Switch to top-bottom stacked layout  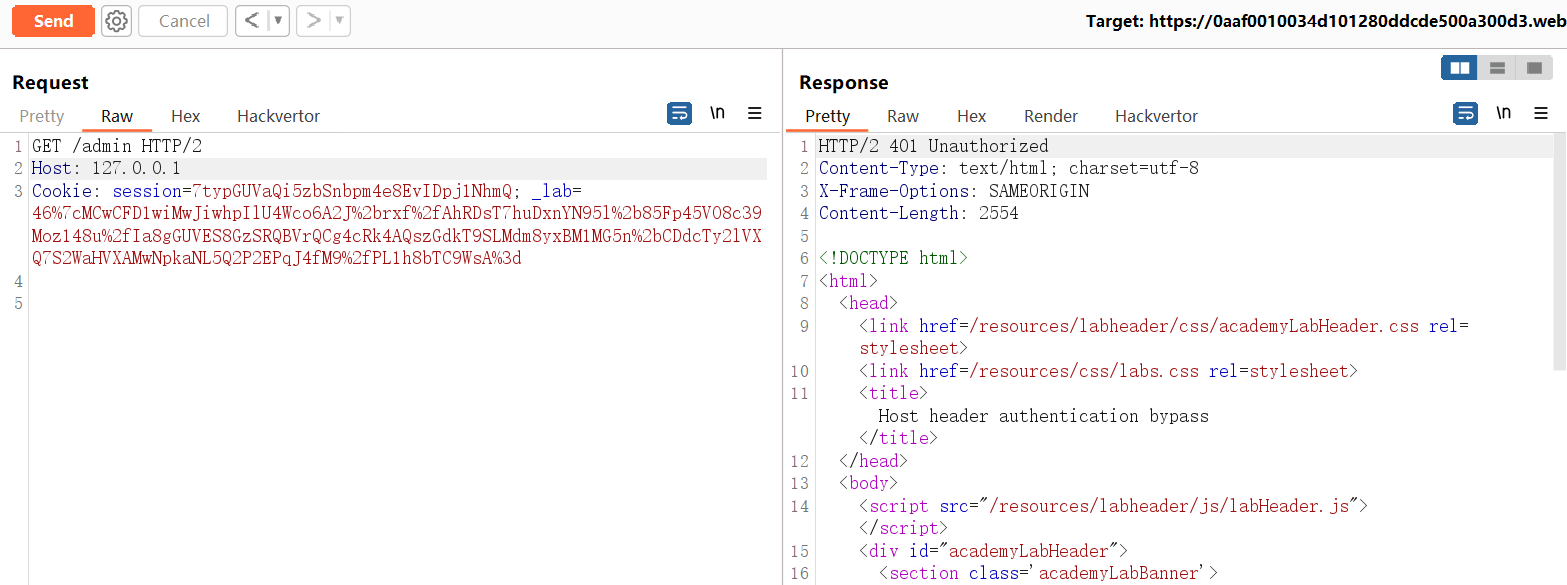(x=1497, y=68)
